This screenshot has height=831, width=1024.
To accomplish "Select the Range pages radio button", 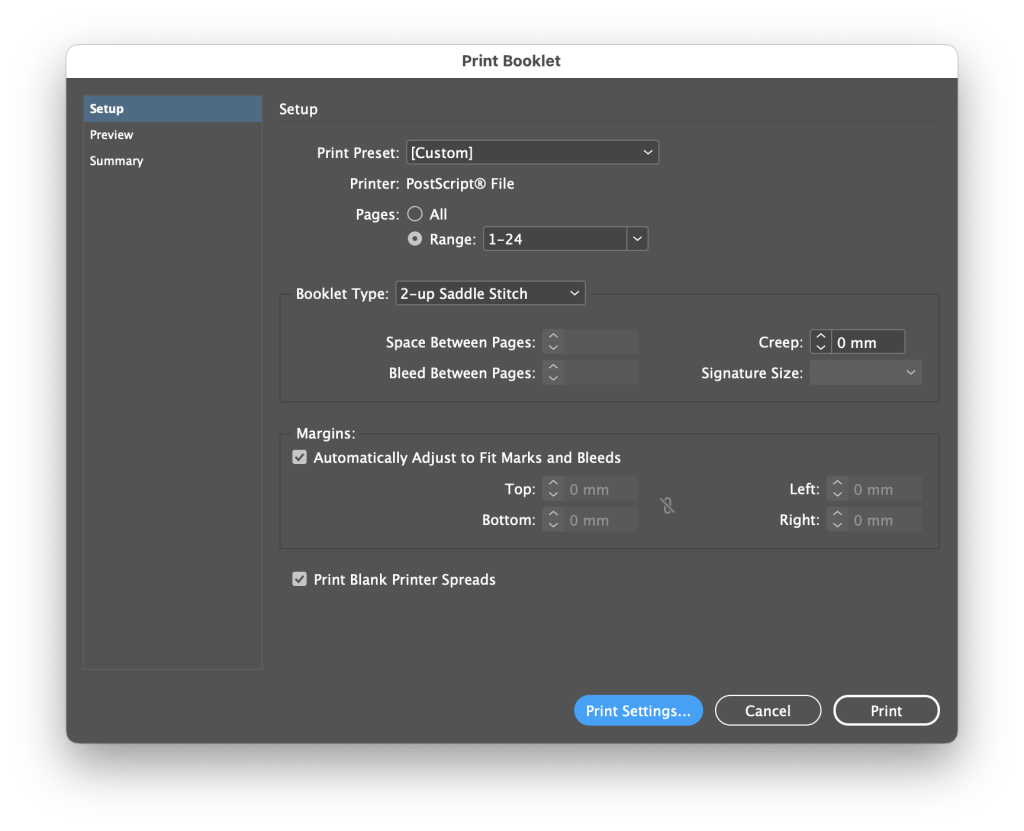I will [x=415, y=239].
